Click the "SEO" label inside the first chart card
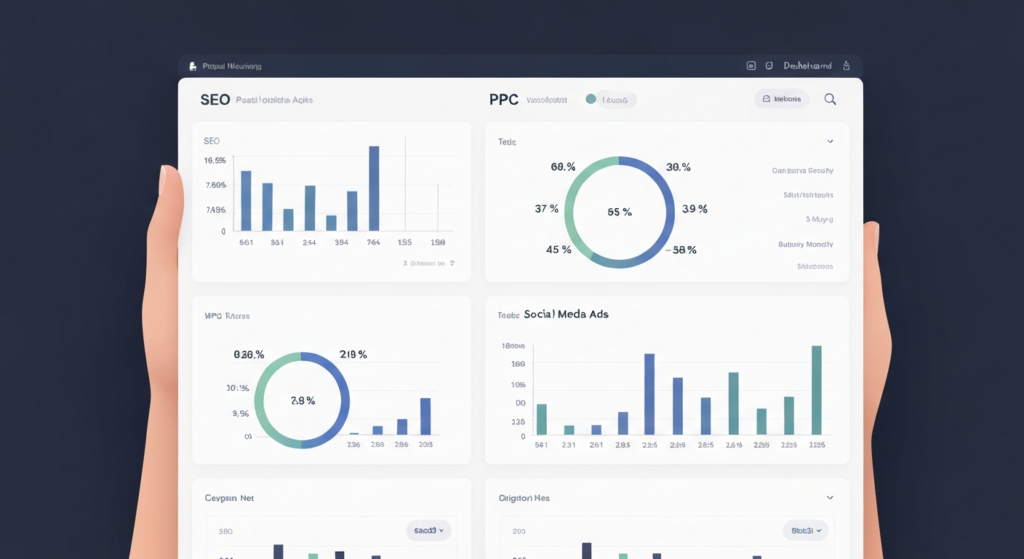This screenshot has height=559, width=1024. click(x=212, y=141)
